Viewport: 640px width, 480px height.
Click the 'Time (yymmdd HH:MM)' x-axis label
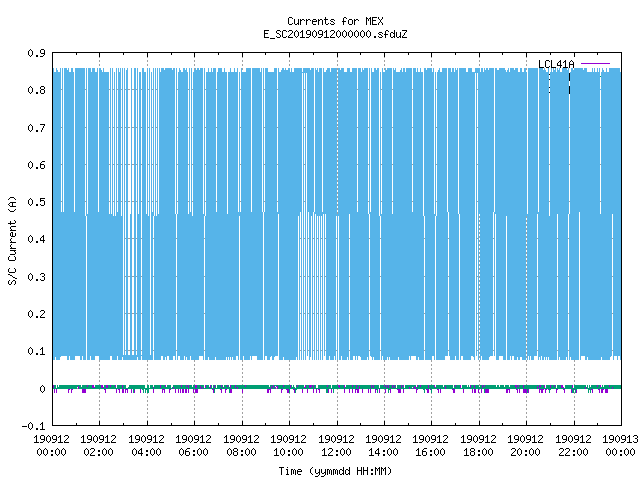335,471
